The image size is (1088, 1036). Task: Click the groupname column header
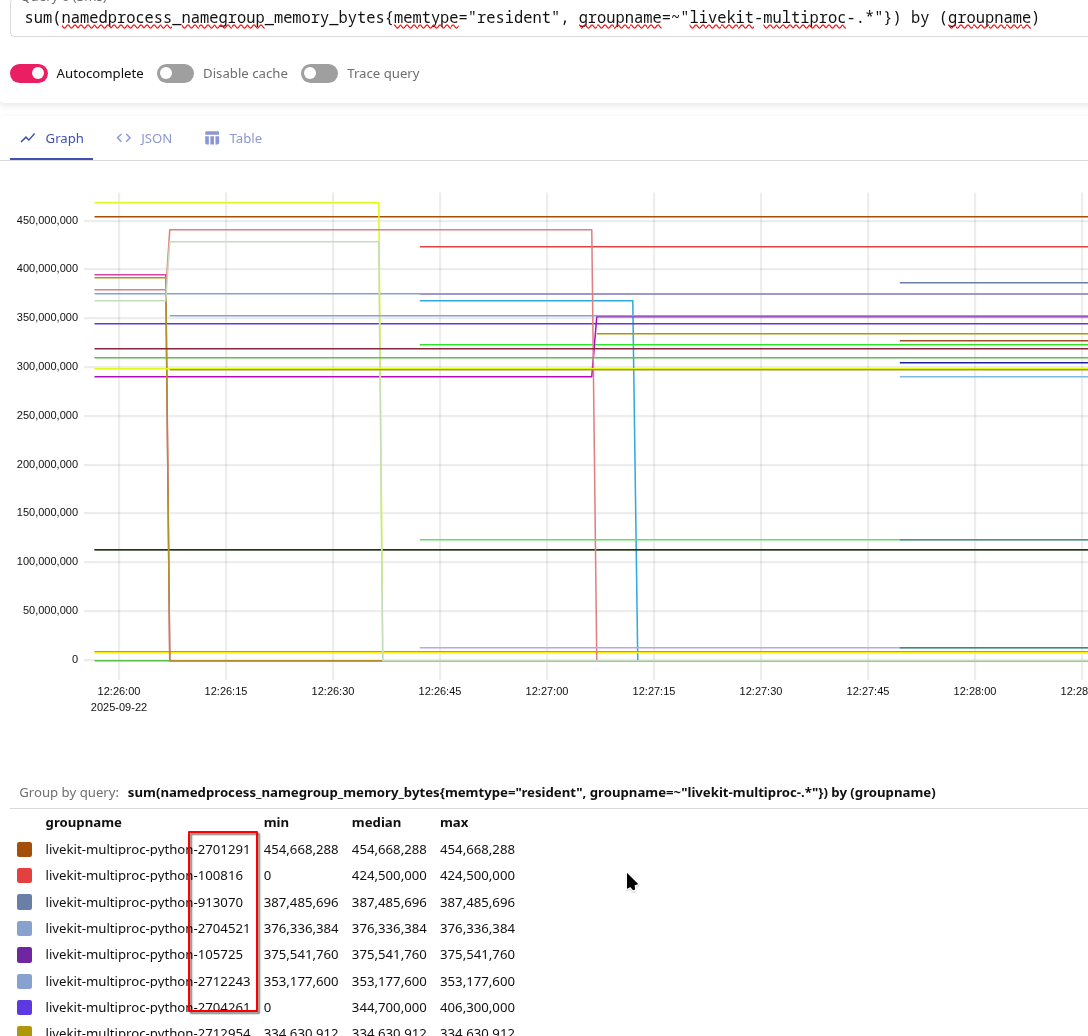tap(83, 822)
